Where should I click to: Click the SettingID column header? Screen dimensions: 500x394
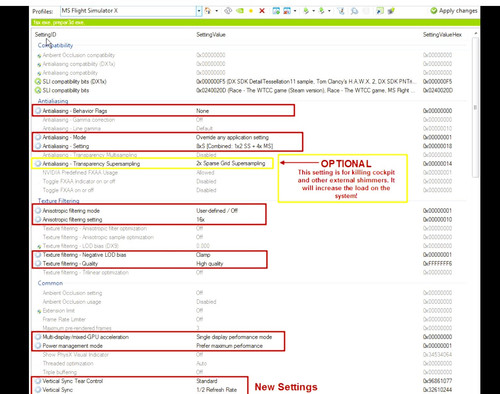(45, 35)
